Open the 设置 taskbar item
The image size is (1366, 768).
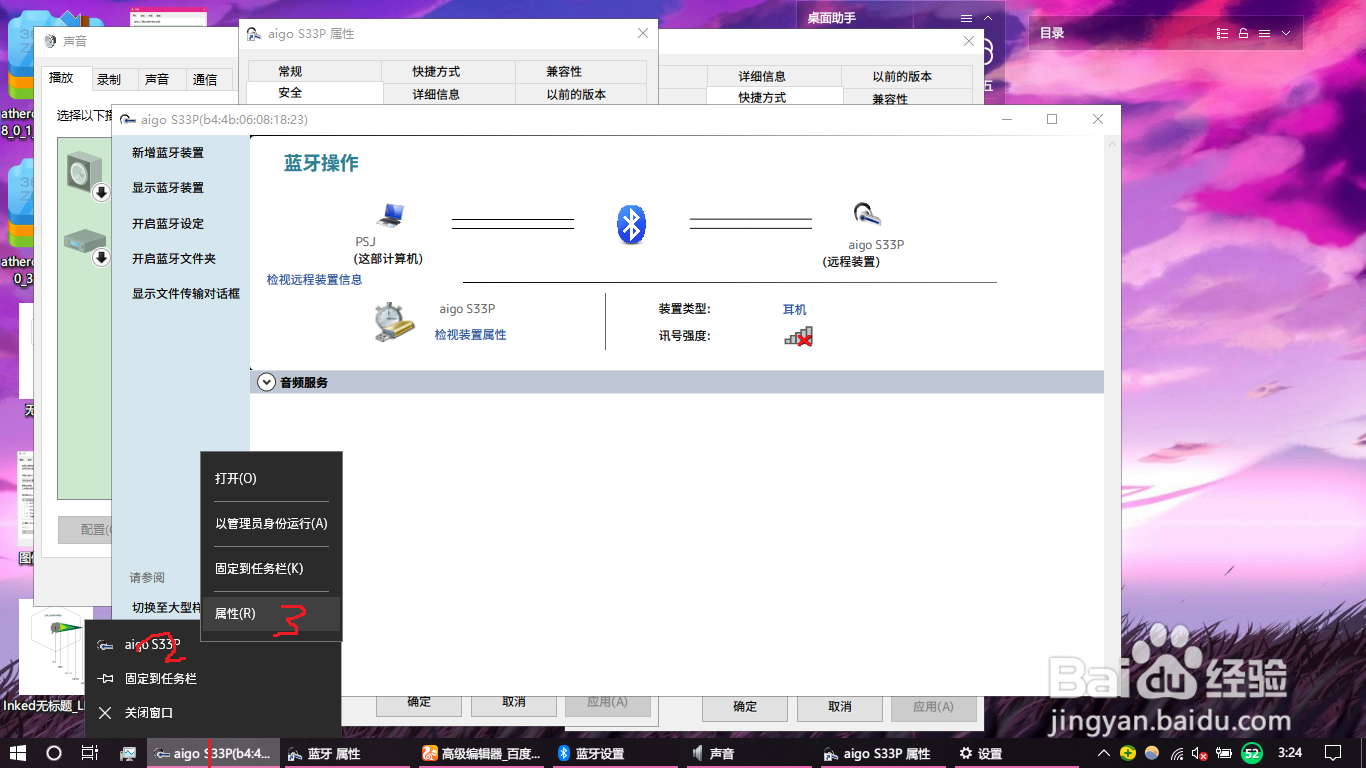pos(1015,753)
